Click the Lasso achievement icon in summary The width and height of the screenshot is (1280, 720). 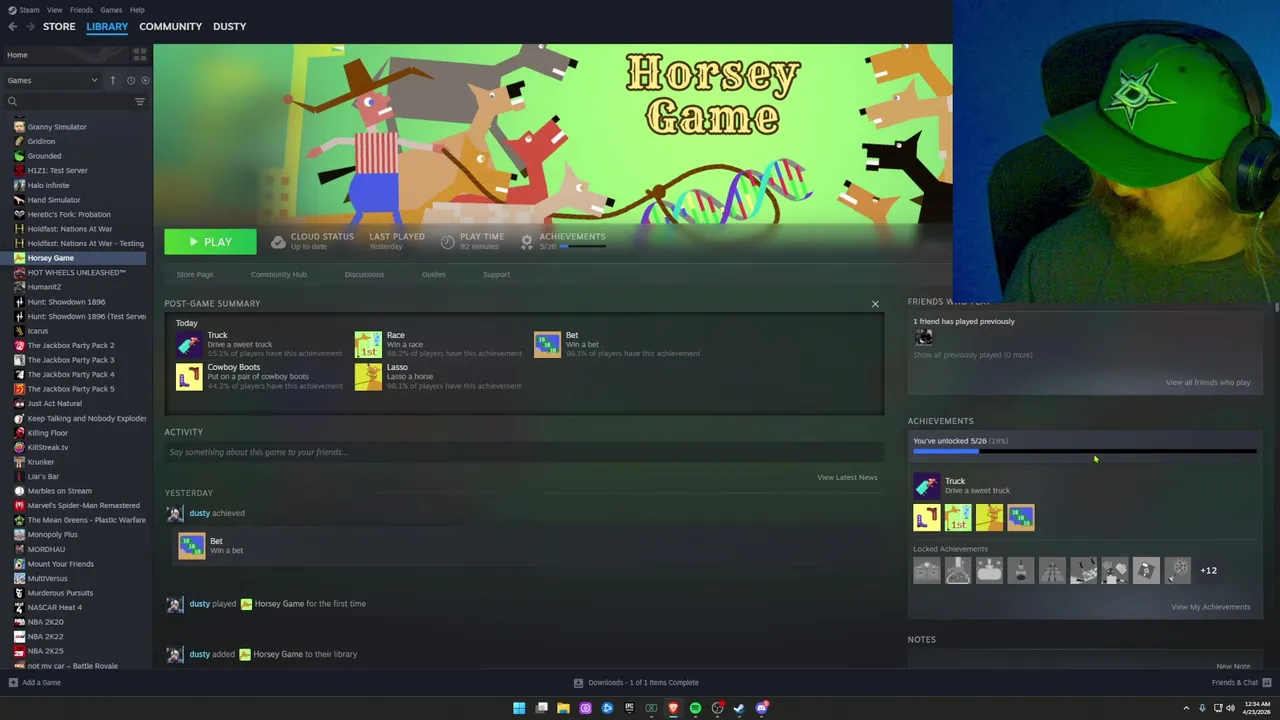point(368,377)
